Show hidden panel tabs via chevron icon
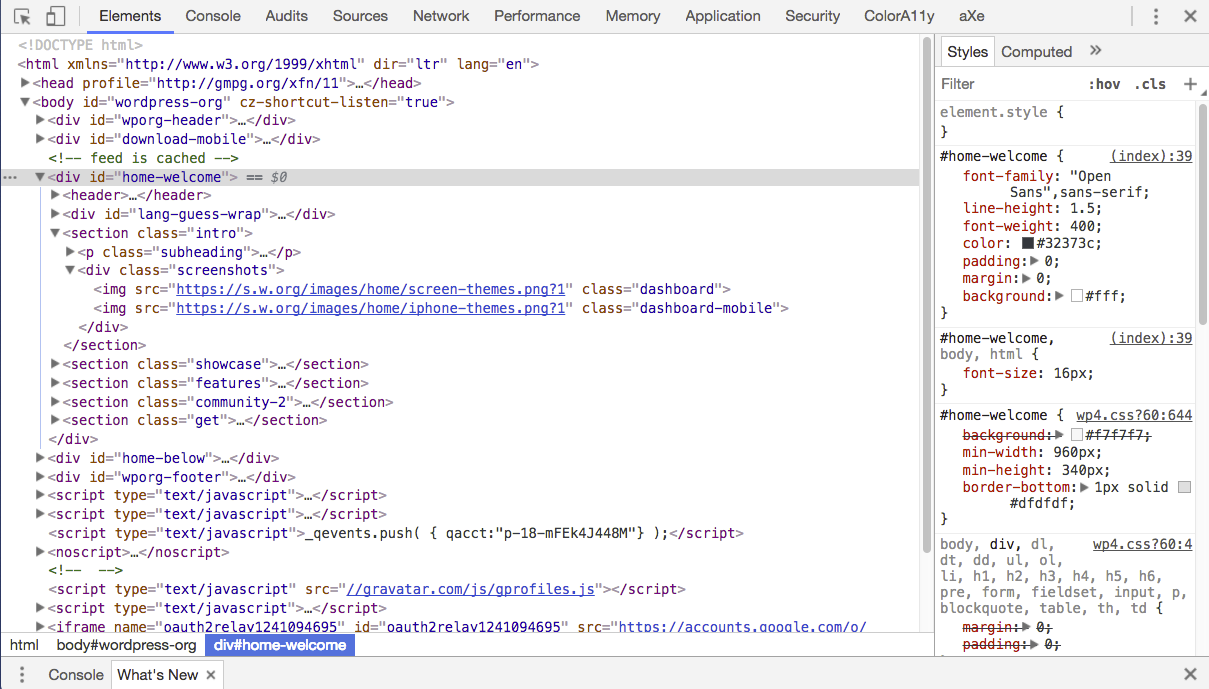 pos(1095,51)
